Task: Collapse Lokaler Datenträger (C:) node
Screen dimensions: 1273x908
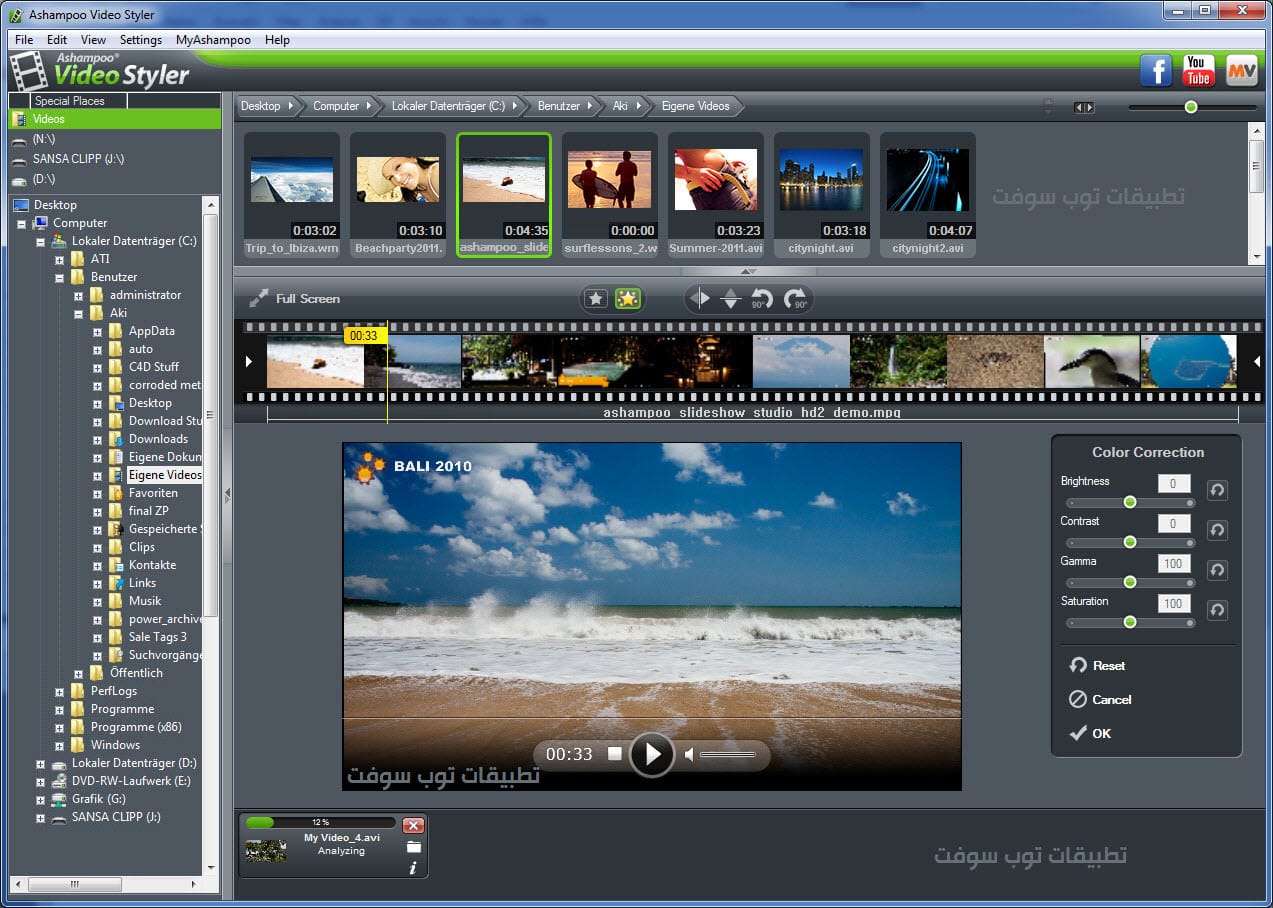Action: click(41, 241)
